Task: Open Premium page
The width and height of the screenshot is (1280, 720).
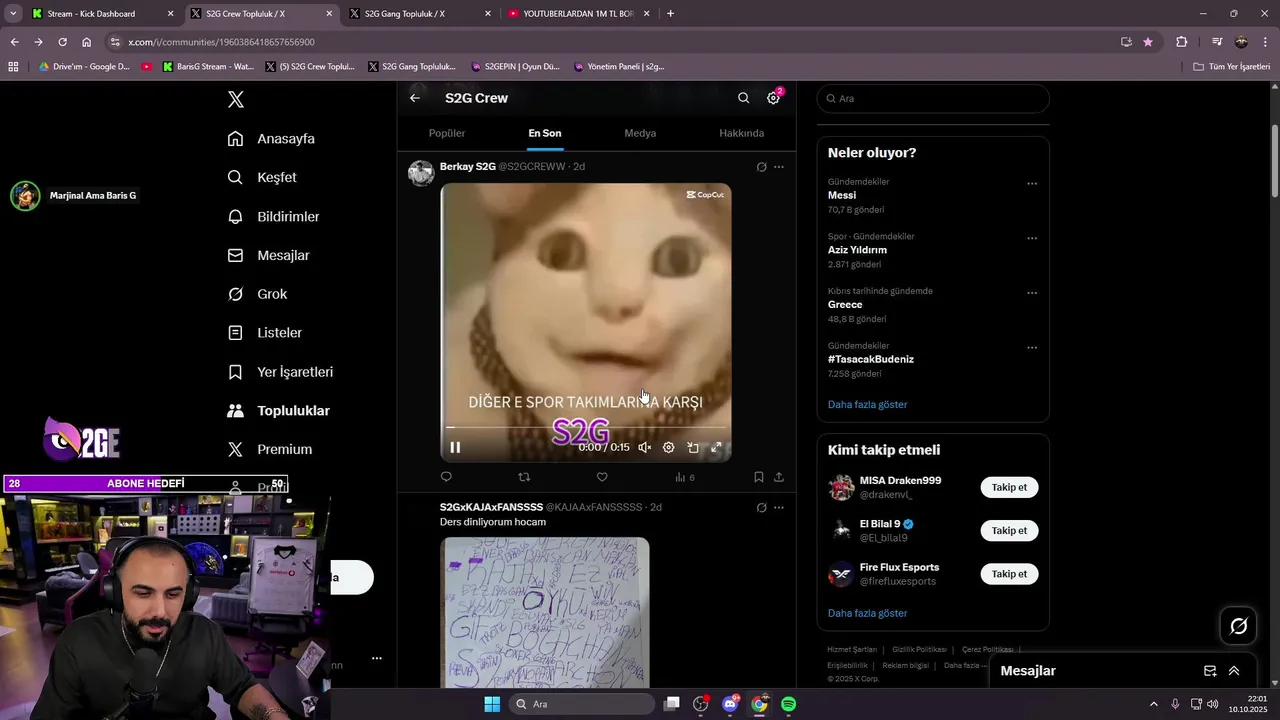Action: click(269, 449)
